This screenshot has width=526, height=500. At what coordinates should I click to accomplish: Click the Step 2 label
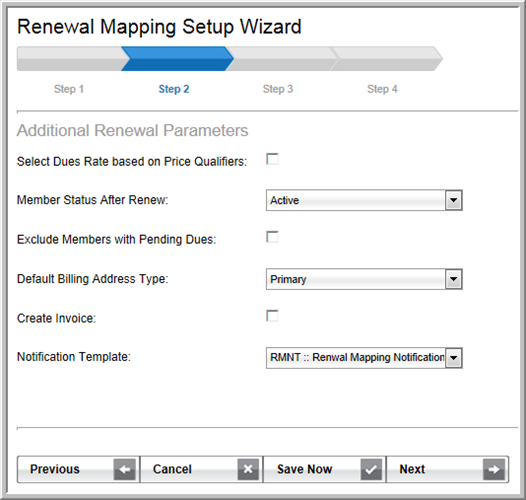pyautogui.click(x=174, y=89)
